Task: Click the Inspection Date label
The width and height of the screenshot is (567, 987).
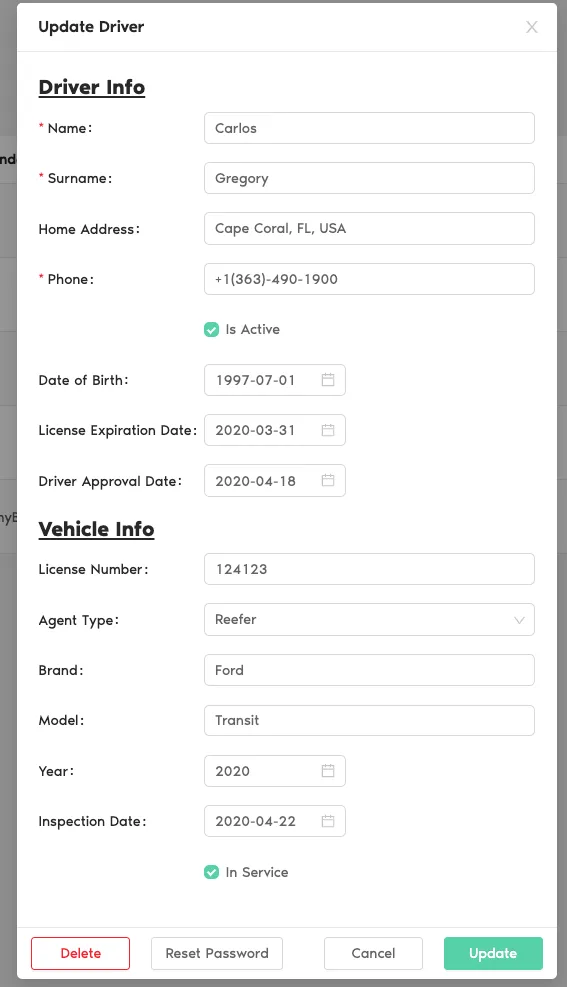Action: (93, 821)
